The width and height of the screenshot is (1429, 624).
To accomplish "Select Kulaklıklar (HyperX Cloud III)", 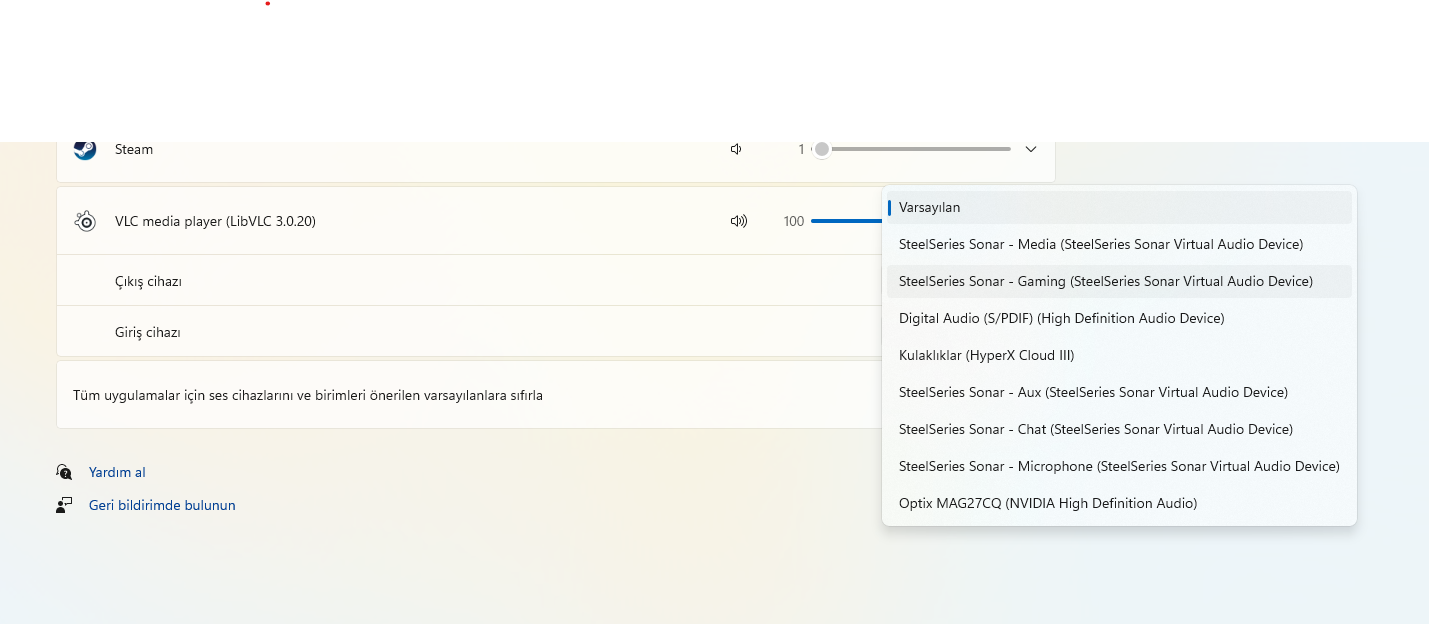I will tap(1119, 355).
